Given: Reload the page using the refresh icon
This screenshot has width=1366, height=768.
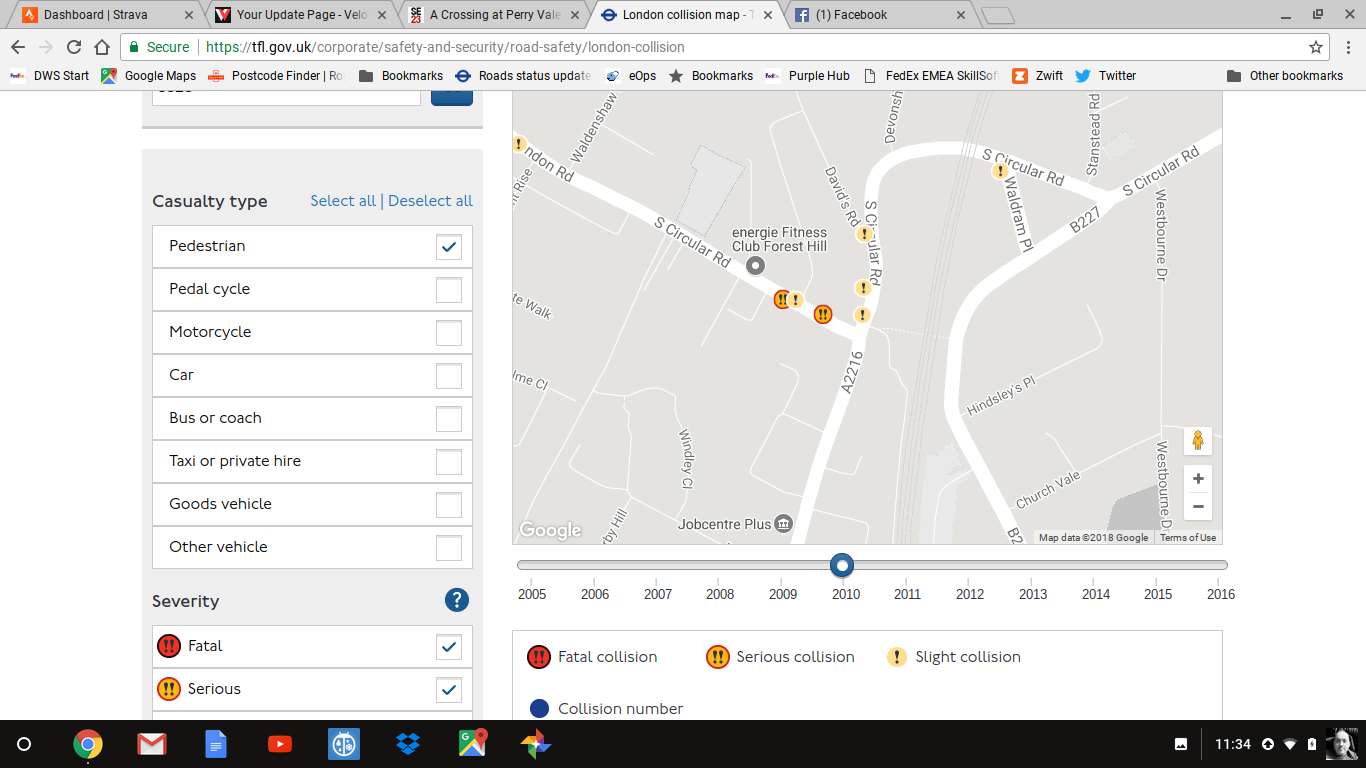Looking at the screenshot, I should coord(74,47).
